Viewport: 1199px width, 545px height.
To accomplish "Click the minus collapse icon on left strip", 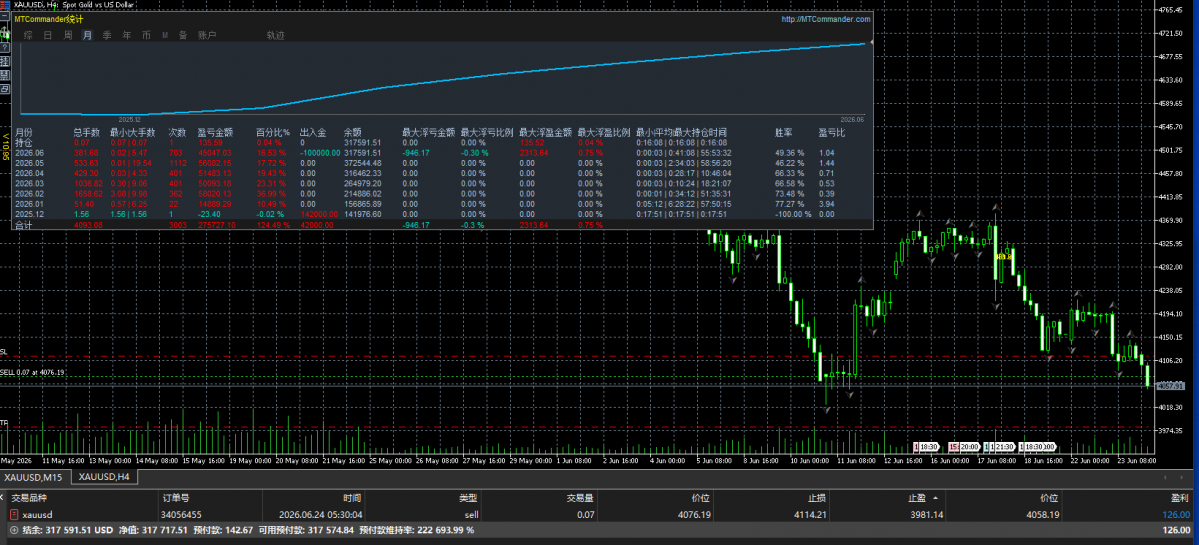I will (x=5, y=16).
